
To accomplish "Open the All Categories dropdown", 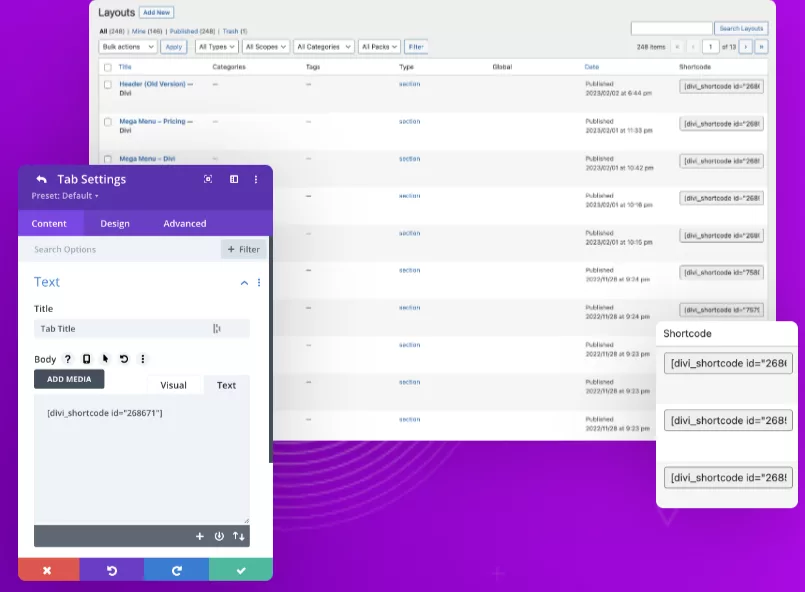I will pyautogui.click(x=323, y=47).
